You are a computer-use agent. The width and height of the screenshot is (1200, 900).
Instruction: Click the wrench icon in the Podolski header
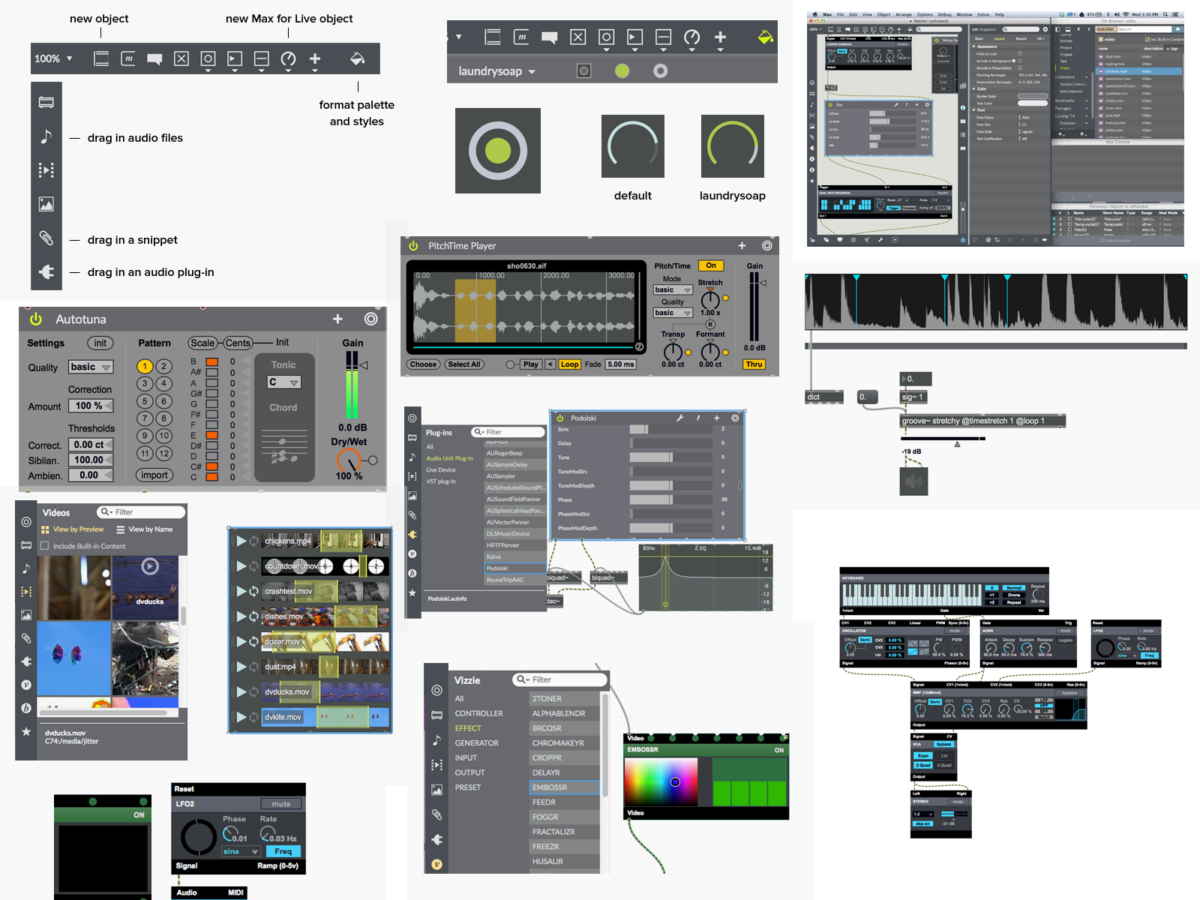[681, 418]
